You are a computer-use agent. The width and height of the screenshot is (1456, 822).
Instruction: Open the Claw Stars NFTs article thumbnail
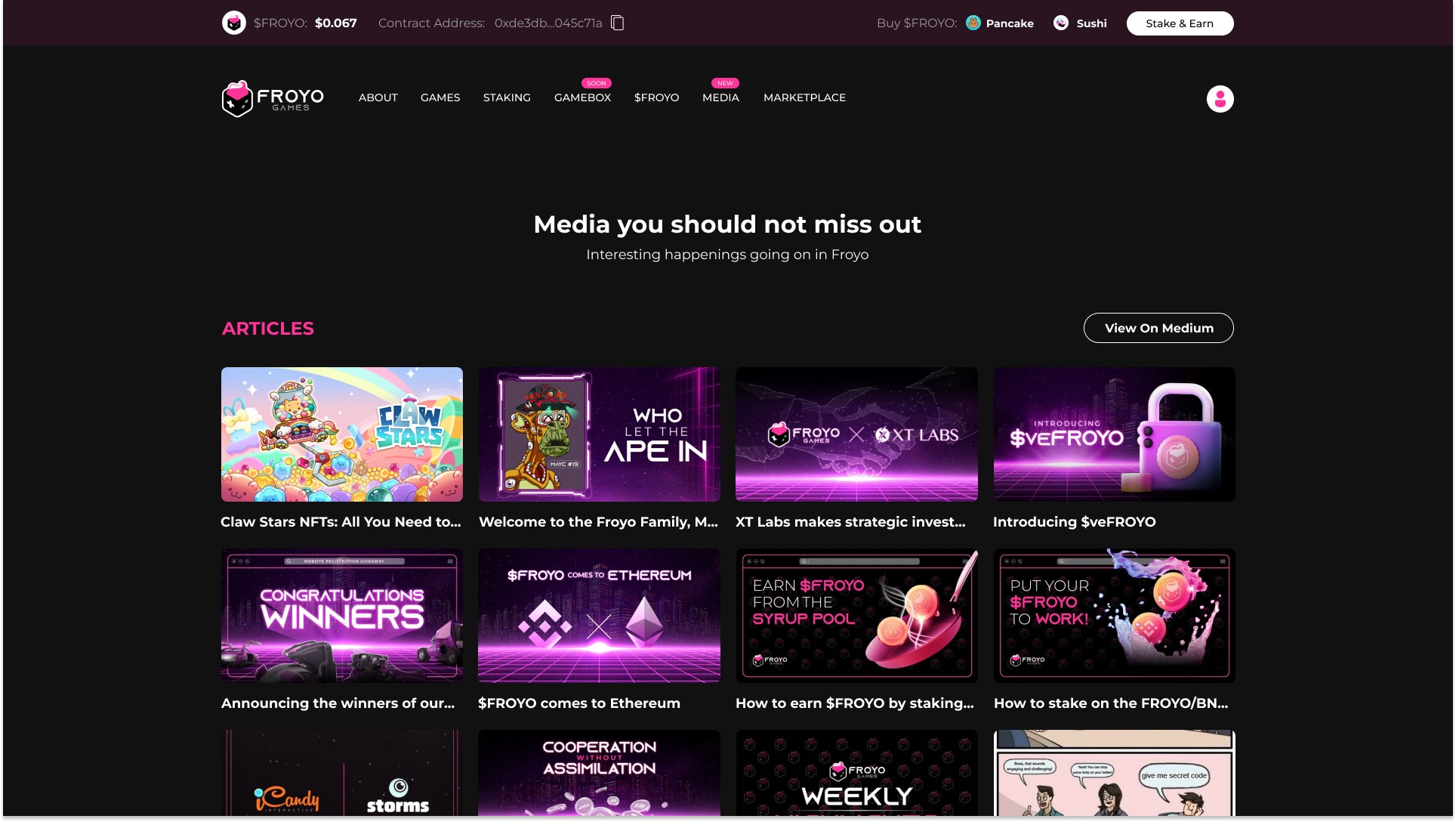pyautogui.click(x=341, y=434)
